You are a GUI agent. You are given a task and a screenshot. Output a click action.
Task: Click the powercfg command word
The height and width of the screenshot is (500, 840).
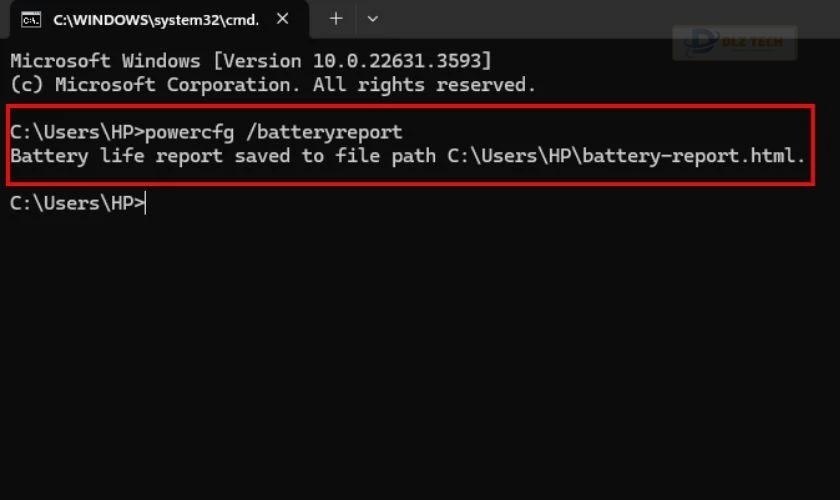(189, 133)
